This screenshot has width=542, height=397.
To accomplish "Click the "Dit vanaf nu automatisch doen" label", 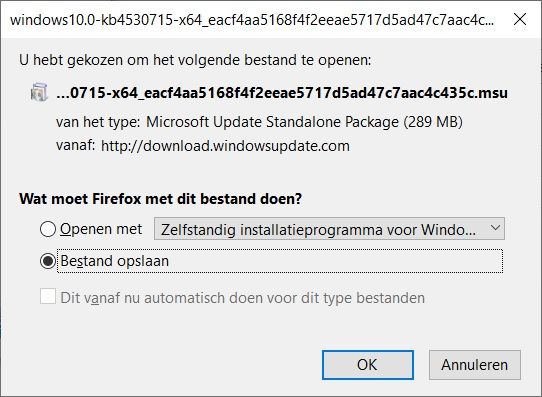I will click(x=242, y=298).
